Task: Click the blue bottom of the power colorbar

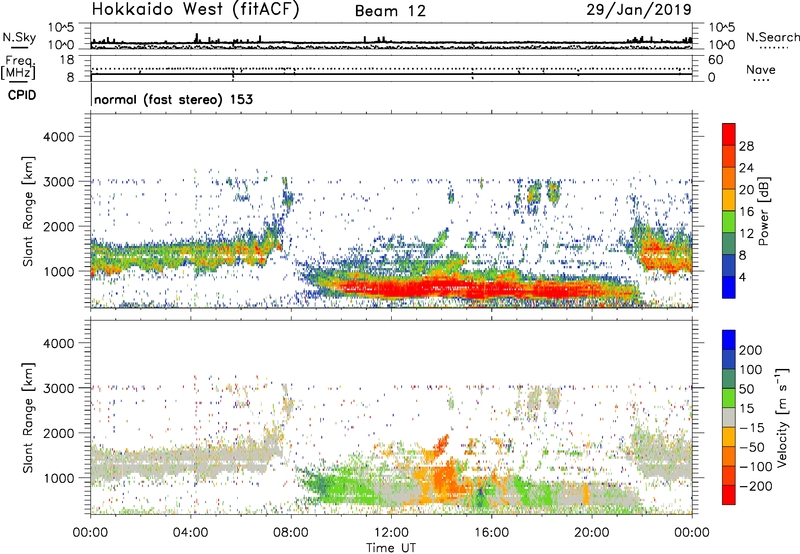Action: click(x=729, y=287)
